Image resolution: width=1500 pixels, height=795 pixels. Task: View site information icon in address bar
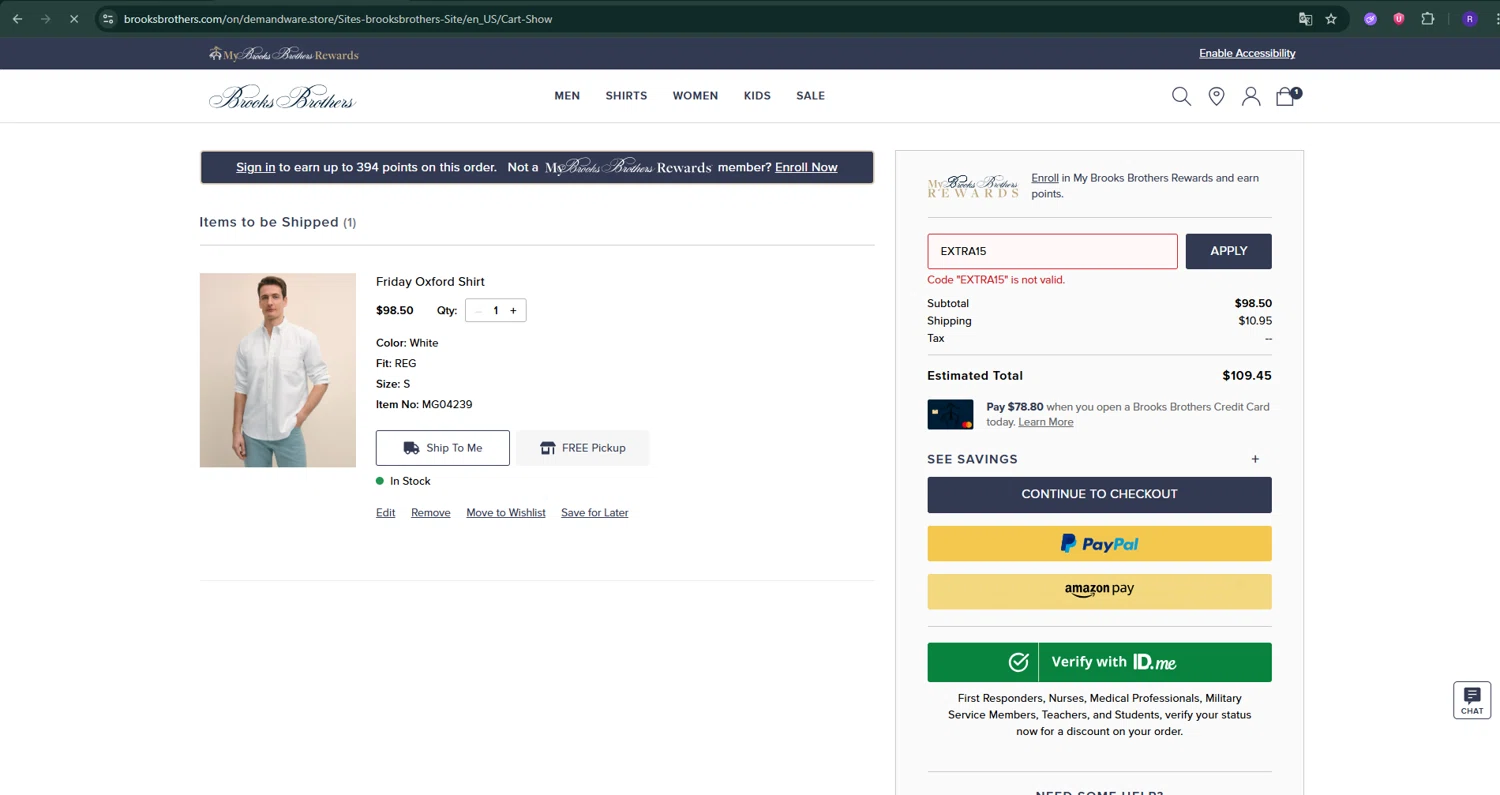click(108, 19)
